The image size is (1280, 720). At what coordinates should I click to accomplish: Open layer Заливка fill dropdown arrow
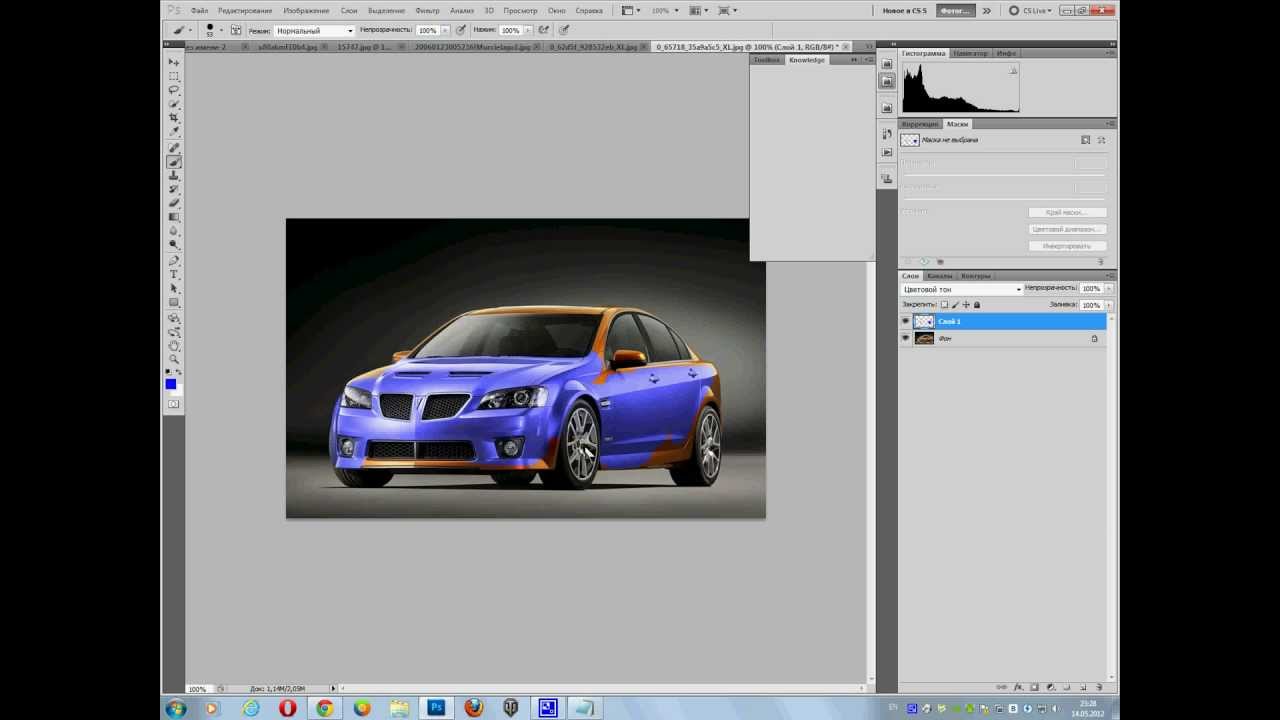1109,305
